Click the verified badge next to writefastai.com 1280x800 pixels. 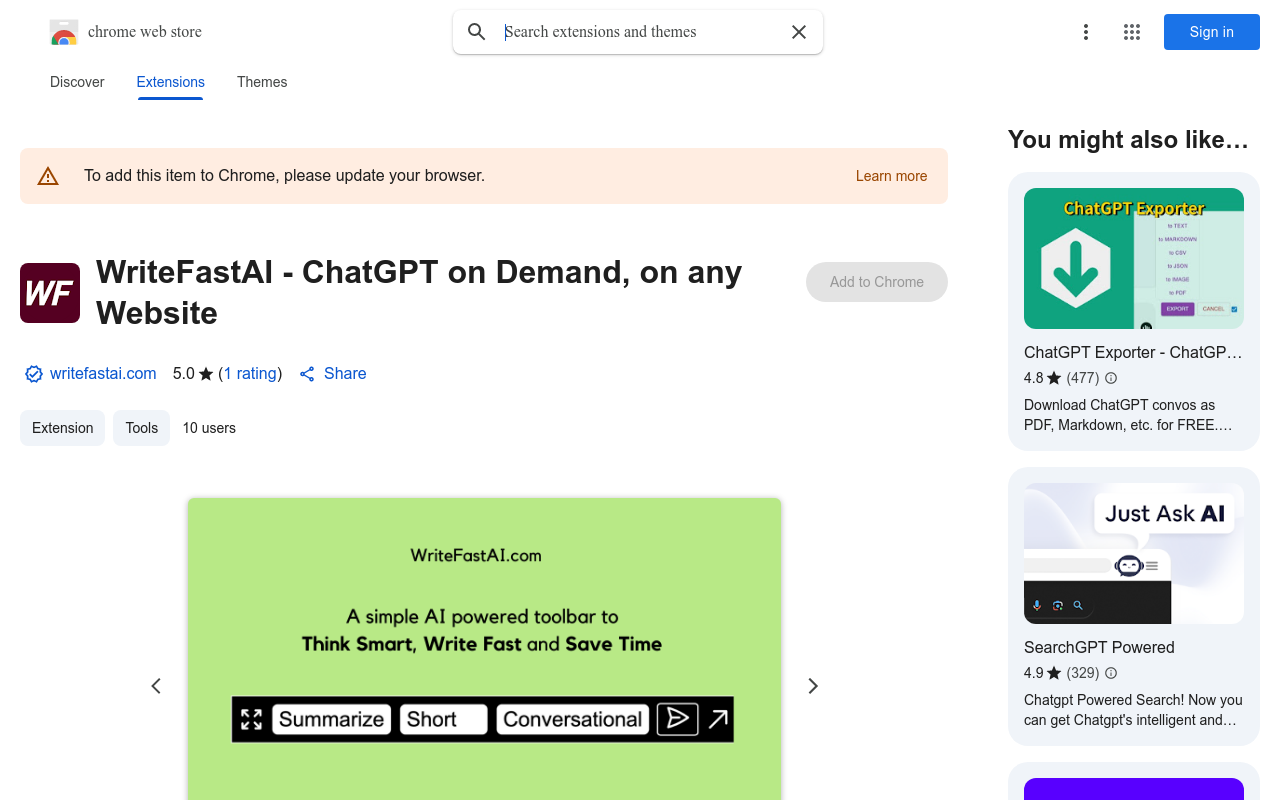coord(34,374)
